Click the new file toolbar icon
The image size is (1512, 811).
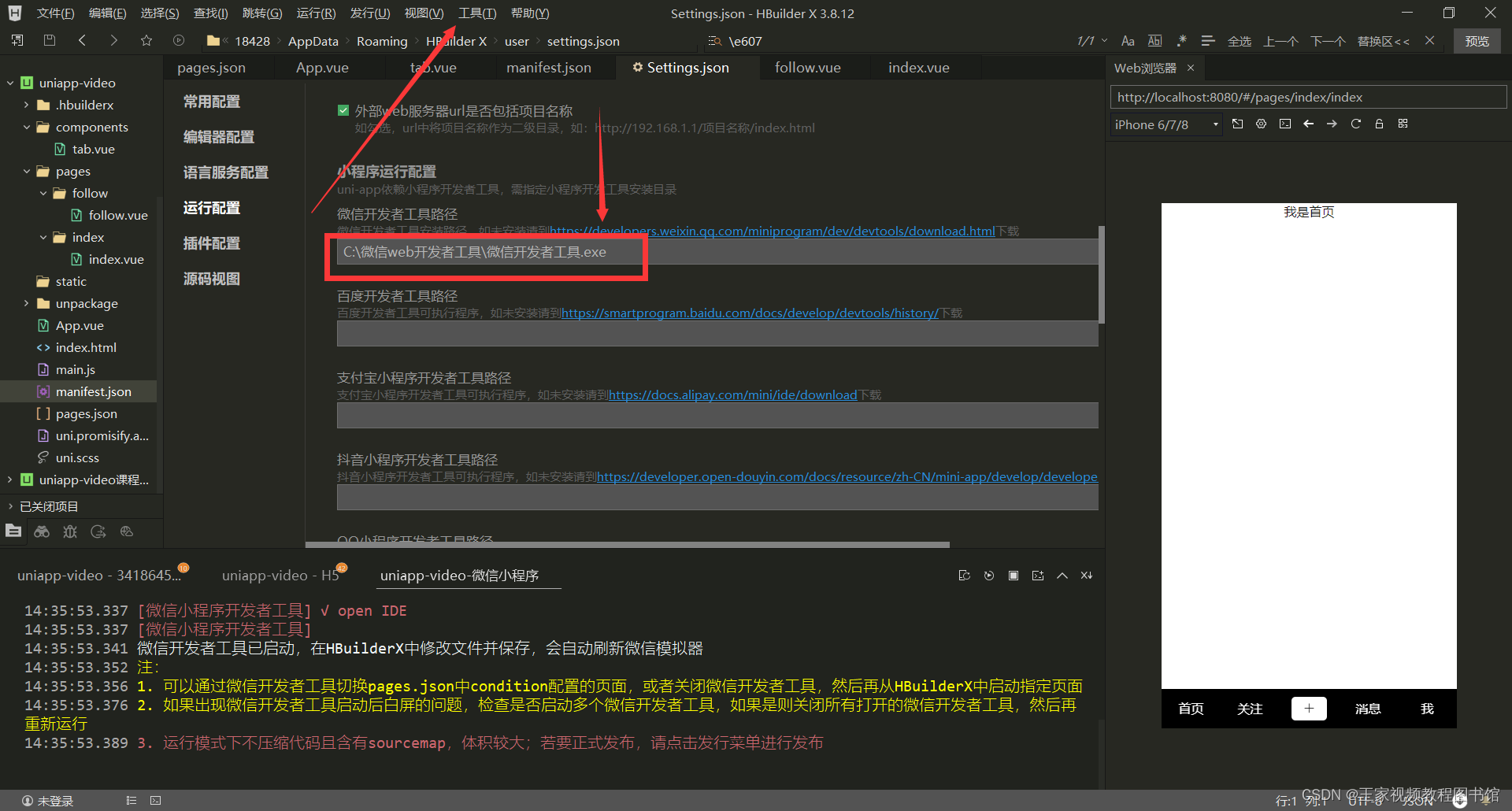pos(17,40)
